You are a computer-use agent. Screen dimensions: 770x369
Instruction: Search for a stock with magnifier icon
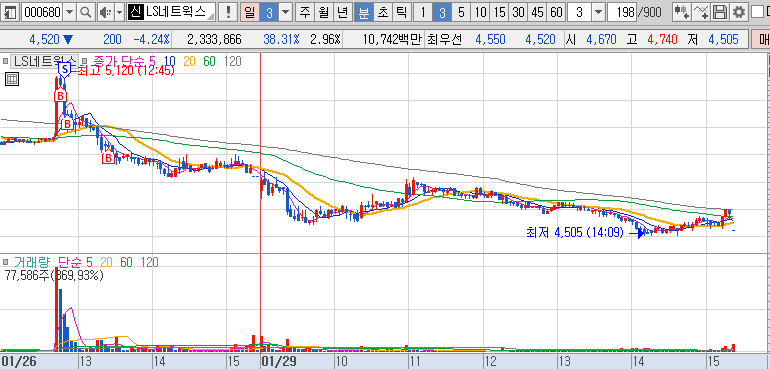[86, 13]
